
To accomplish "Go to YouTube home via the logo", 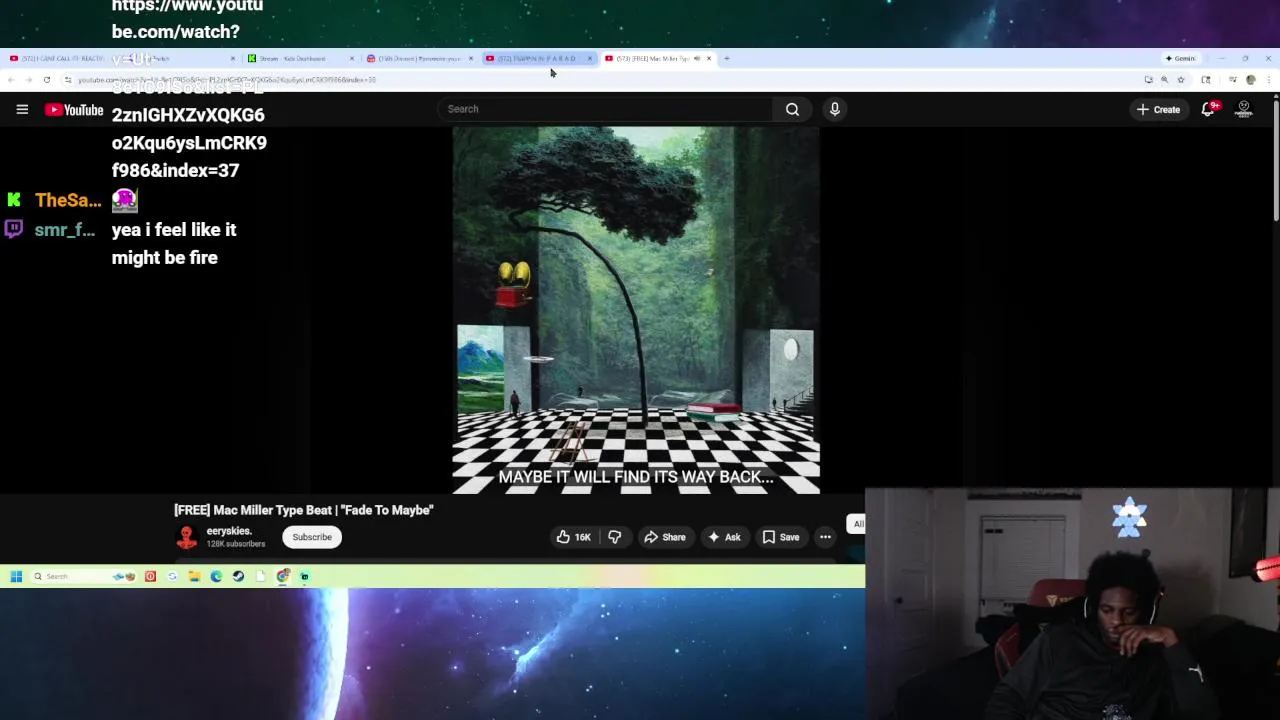I will (74, 110).
